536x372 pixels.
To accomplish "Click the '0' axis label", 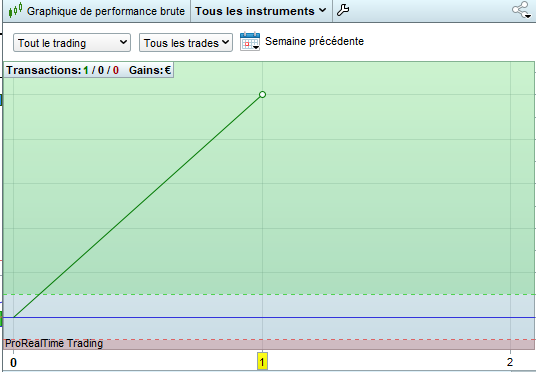I will tap(13, 363).
